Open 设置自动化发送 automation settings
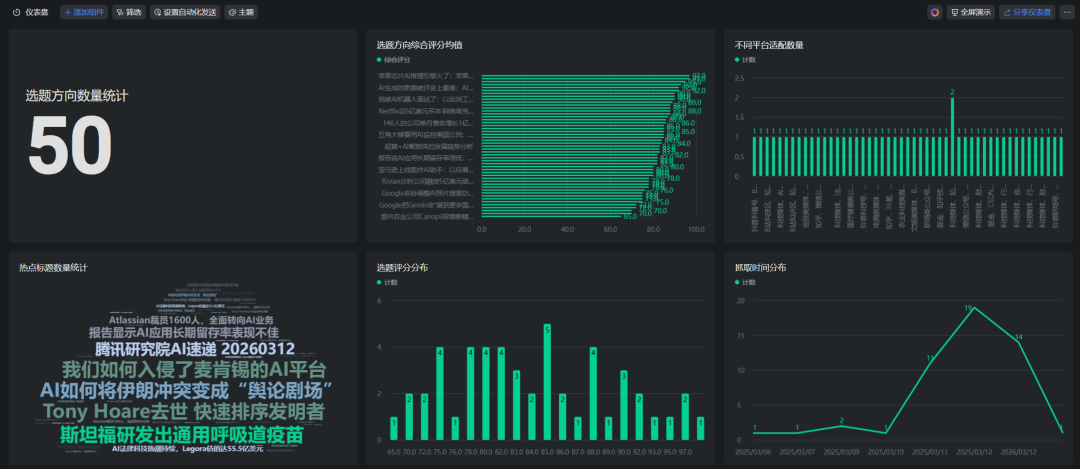 point(185,12)
